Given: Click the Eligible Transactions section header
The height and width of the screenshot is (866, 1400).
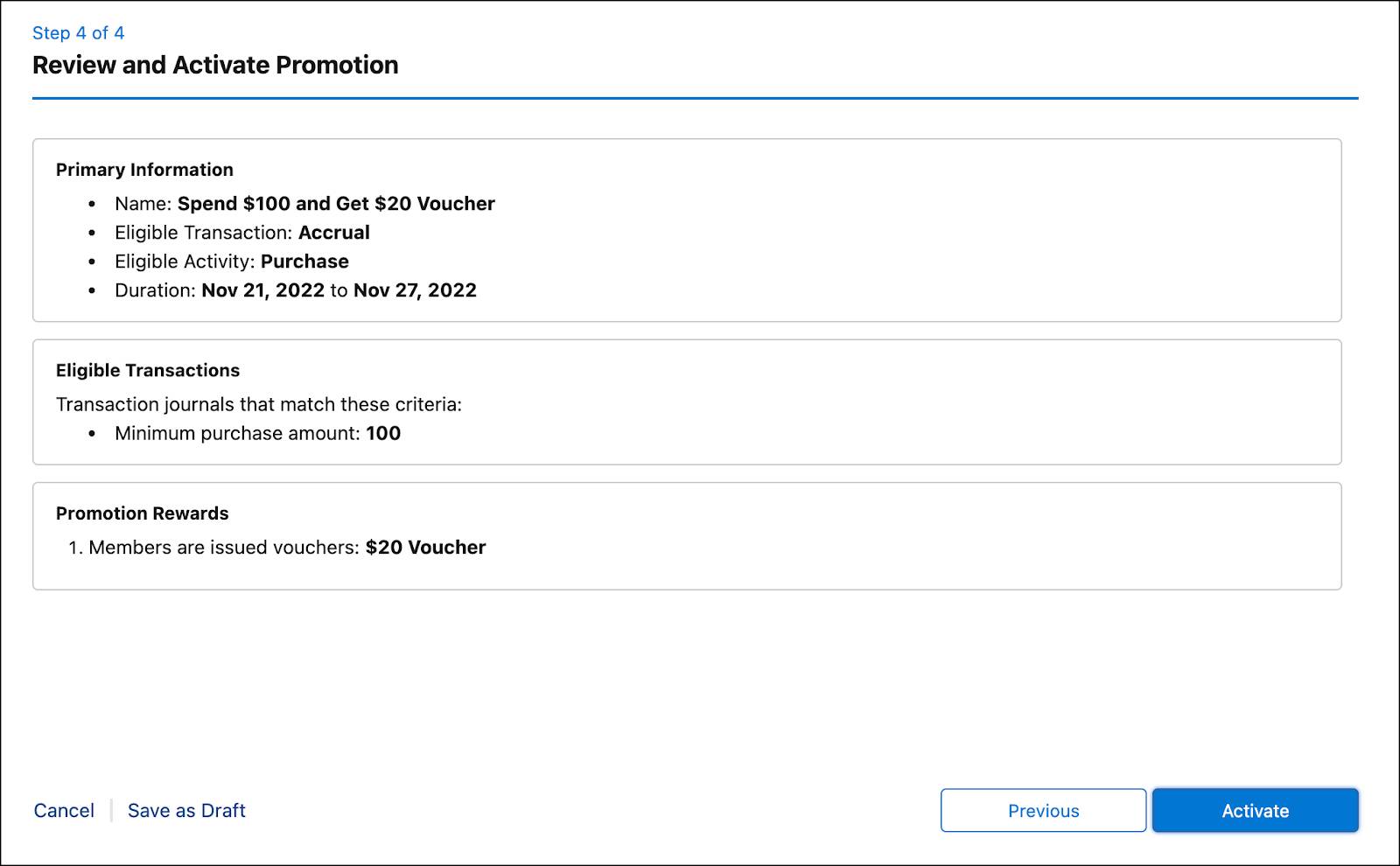Looking at the screenshot, I should pos(148,370).
